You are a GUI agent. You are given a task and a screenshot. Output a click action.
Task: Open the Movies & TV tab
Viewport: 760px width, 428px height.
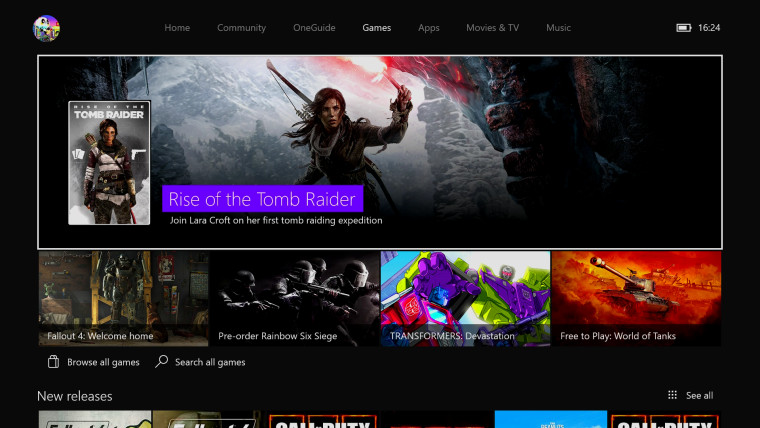point(492,28)
